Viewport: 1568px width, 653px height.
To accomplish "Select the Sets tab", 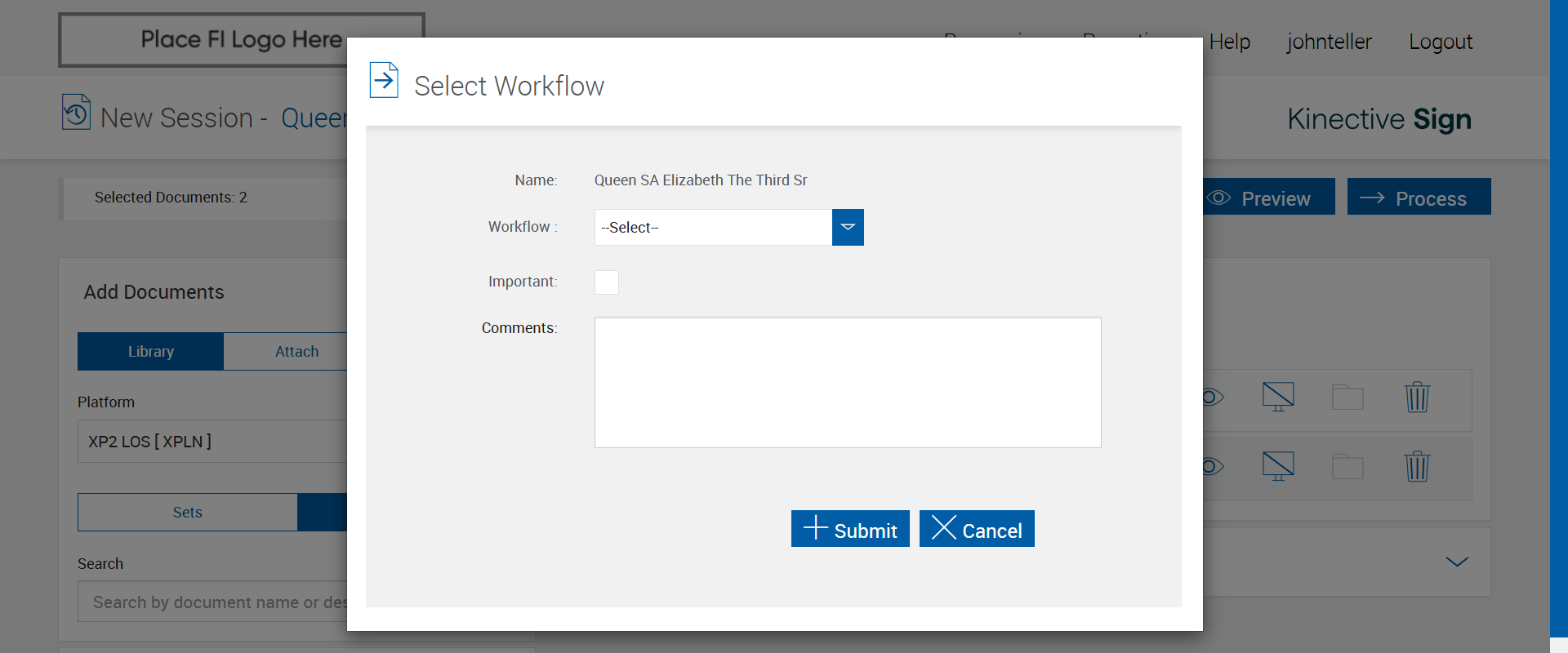I will pos(187,513).
